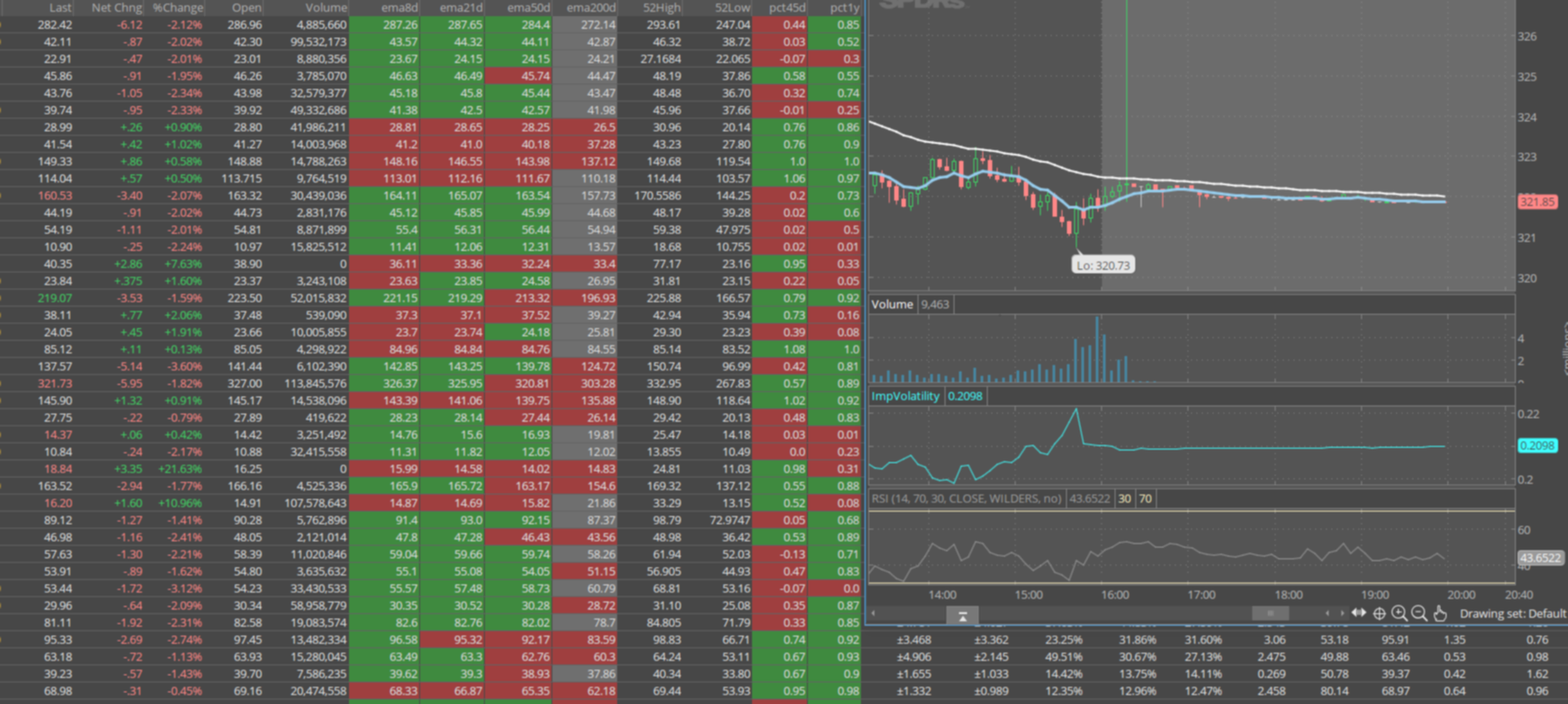The width and height of the screenshot is (1568, 704).
Task: Click the ema200d column header
Action: pyautogui.click(x=590, y=7)
